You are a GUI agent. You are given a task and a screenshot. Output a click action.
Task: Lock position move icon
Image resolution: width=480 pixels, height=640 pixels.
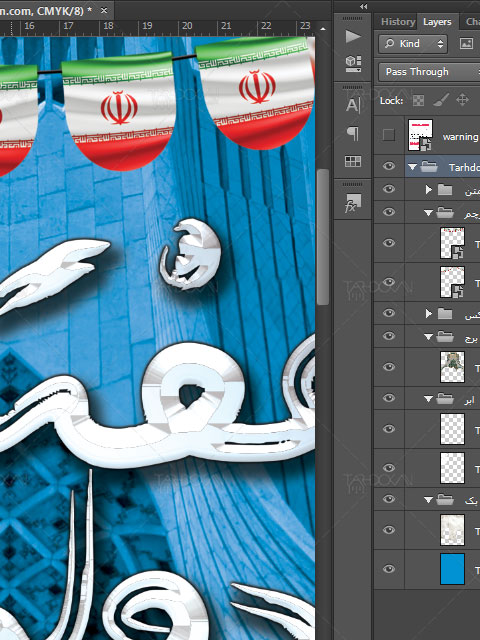point(462,100)
